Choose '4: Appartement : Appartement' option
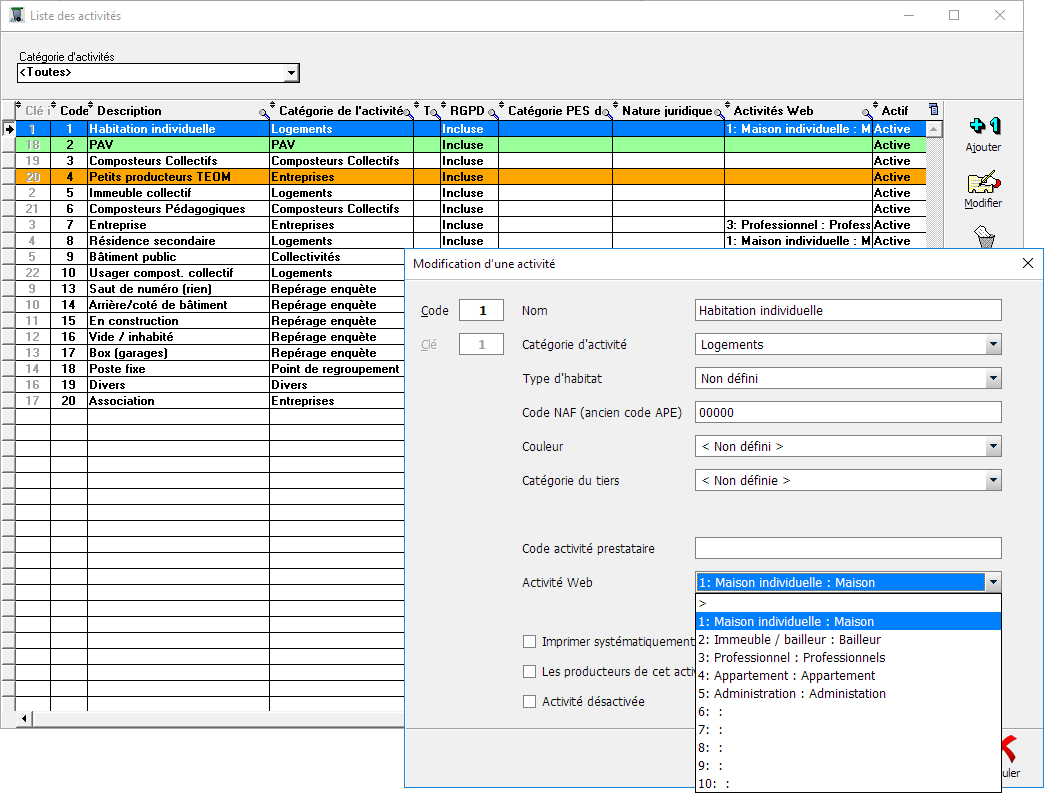The width and height of the screenshot is (1044, 794). [x=787, y=676]
